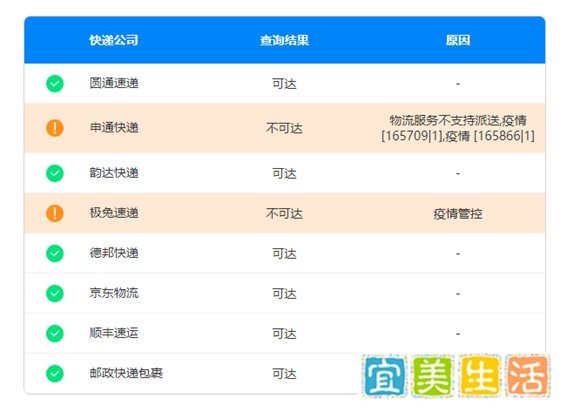The height and width of the screenshot is (412, 567).
Task: Click 可达 result in 顺丰速运 row
Action: (284, 334)
